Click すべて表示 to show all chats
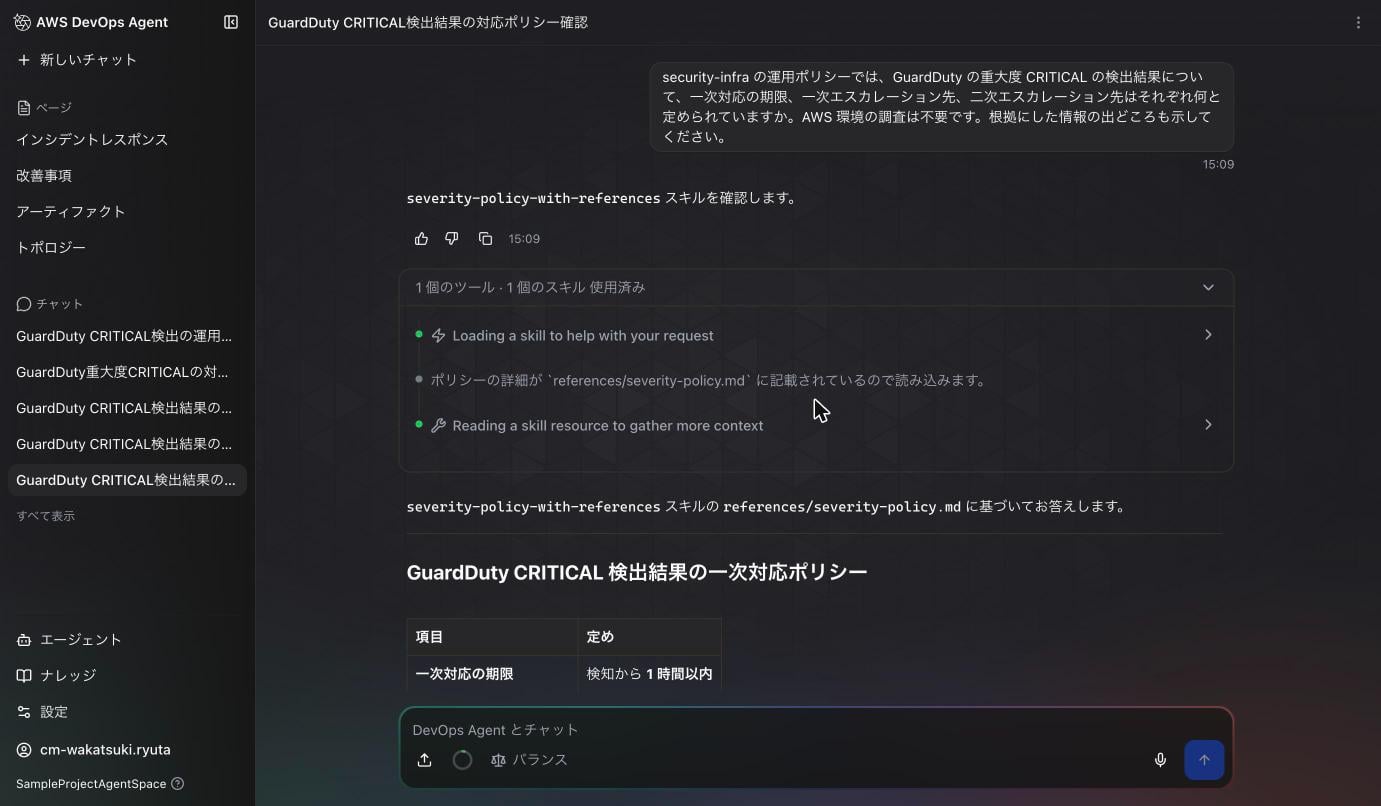The image size is (1381, 806). click(x=46, y=516)
